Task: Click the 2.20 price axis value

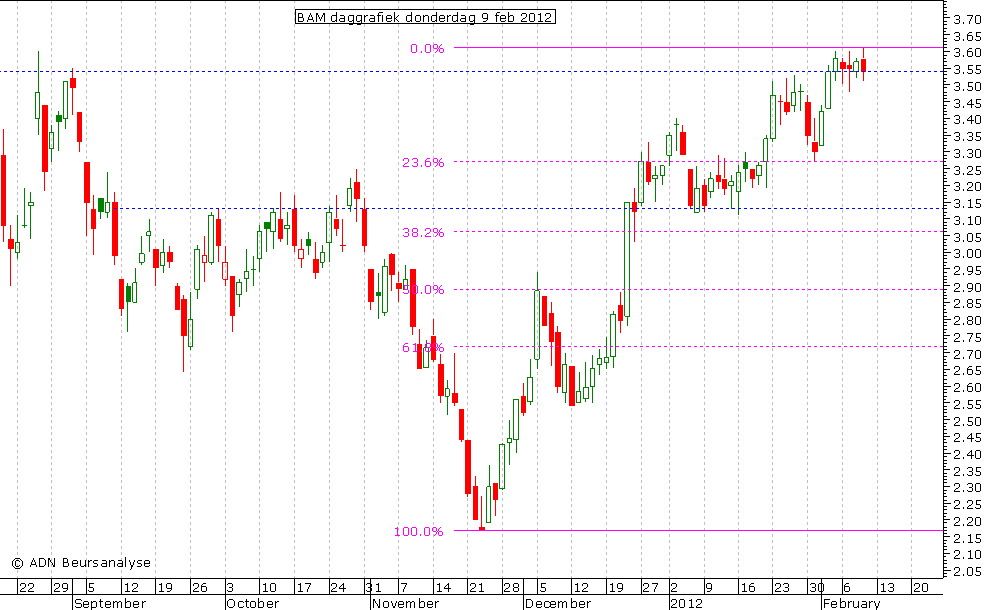Action: (x=967, y=521)
